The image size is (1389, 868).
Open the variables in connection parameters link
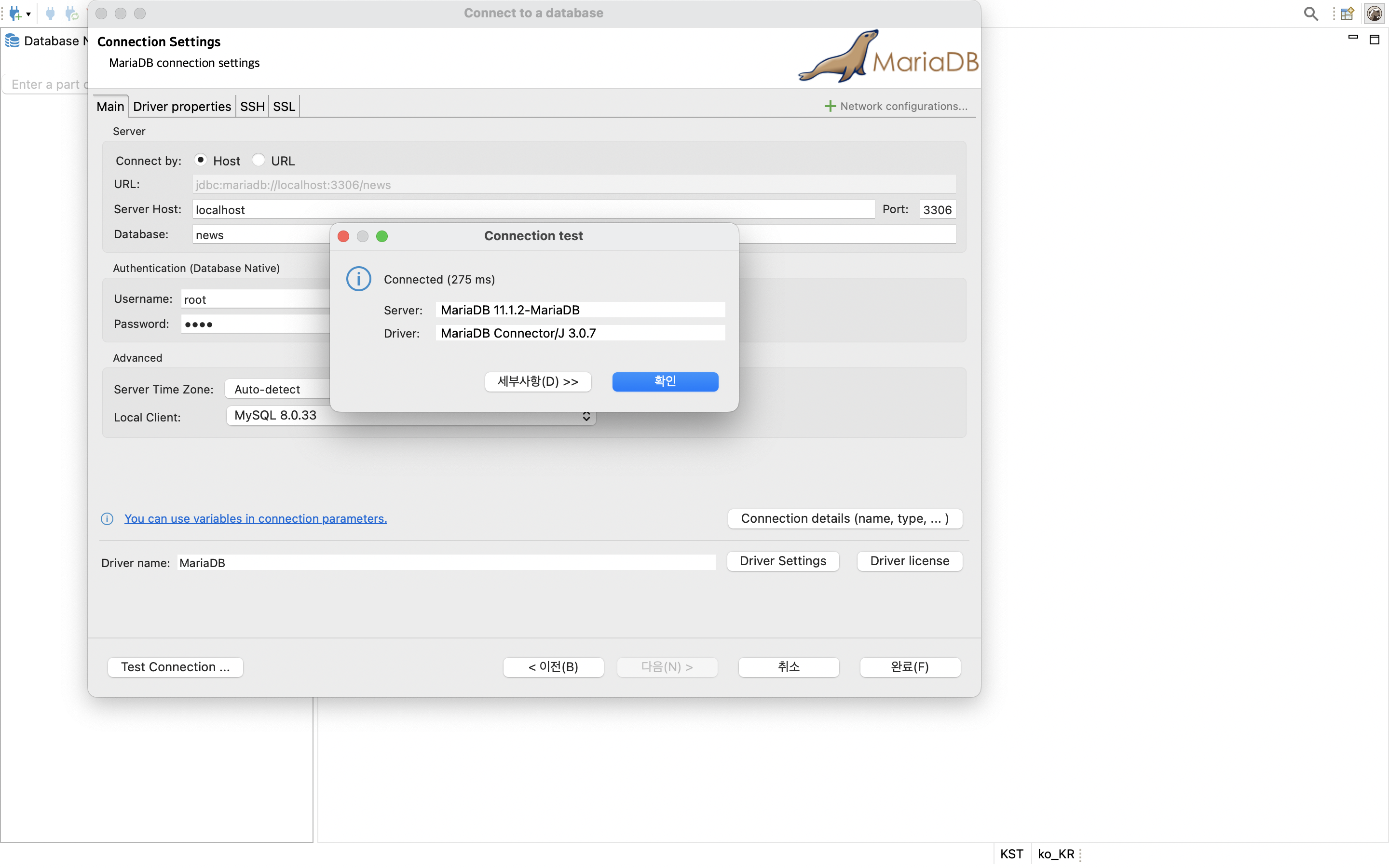(256, 518)
